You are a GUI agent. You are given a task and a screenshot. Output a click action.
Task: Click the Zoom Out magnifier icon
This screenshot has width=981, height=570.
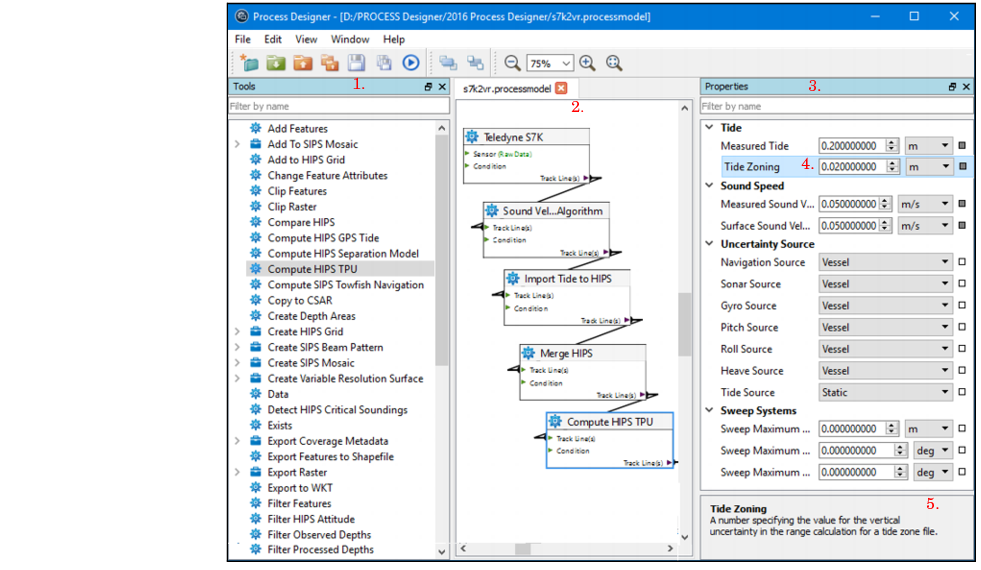(x=512, y=63)
